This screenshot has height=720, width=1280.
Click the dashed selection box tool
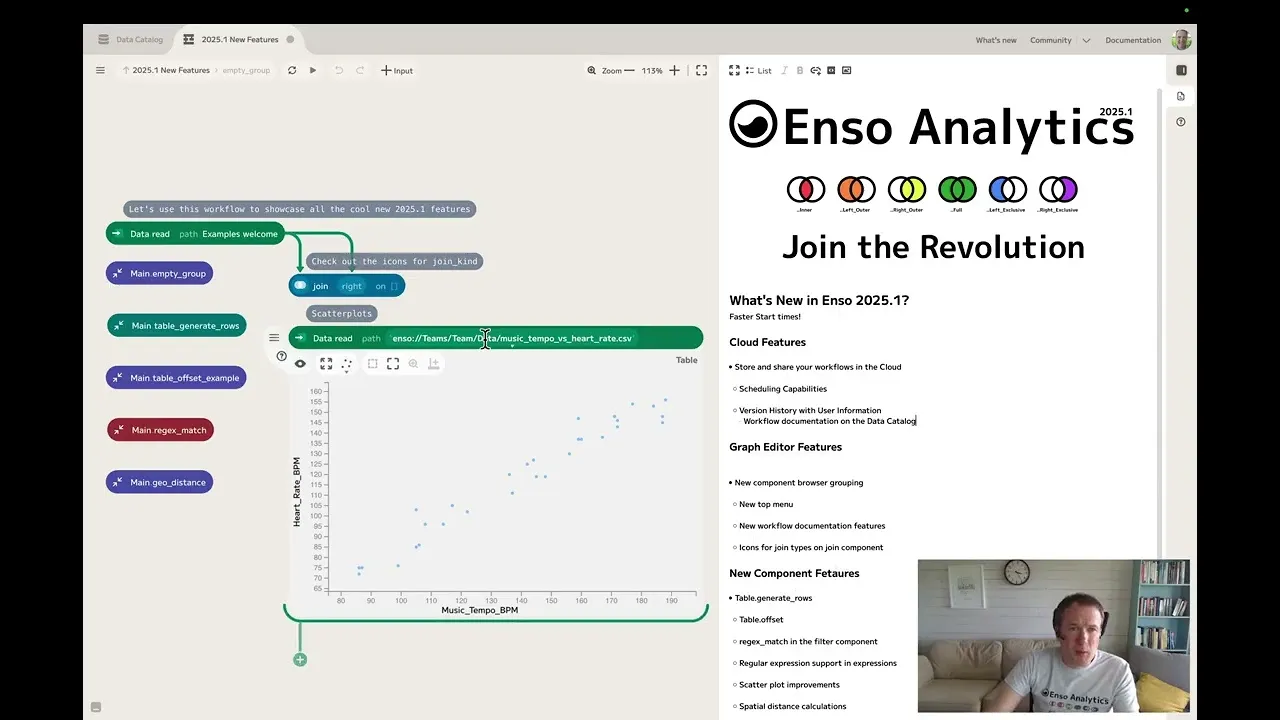(x=372, y=364)
